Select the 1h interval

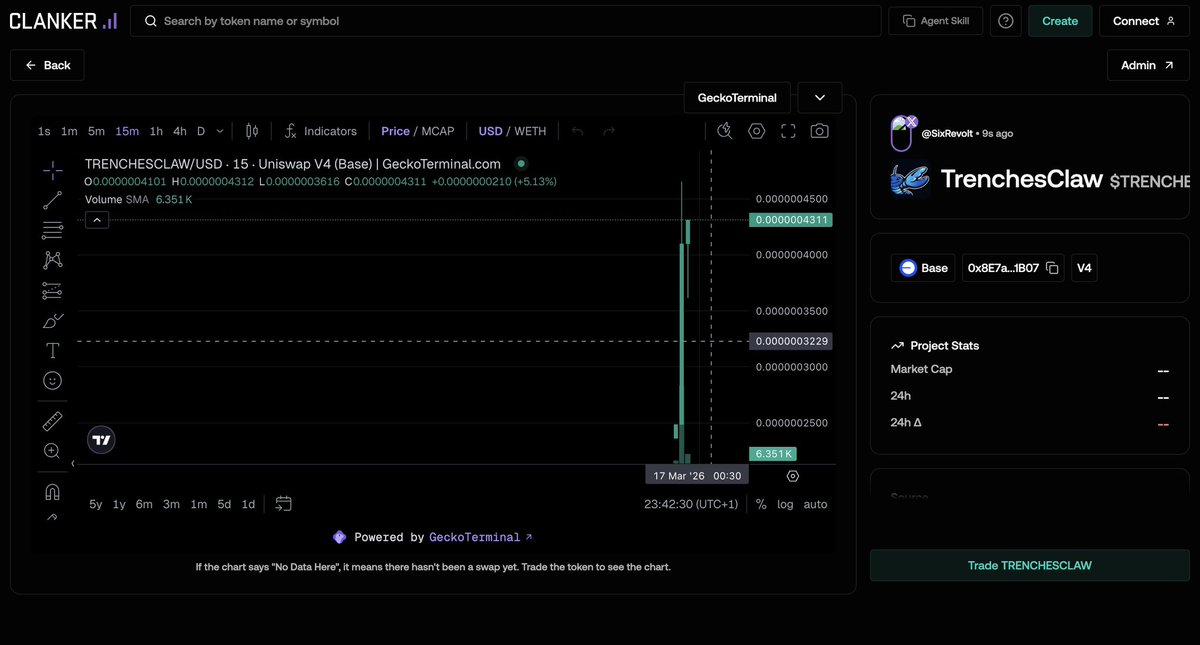click(x=156, y=131)
